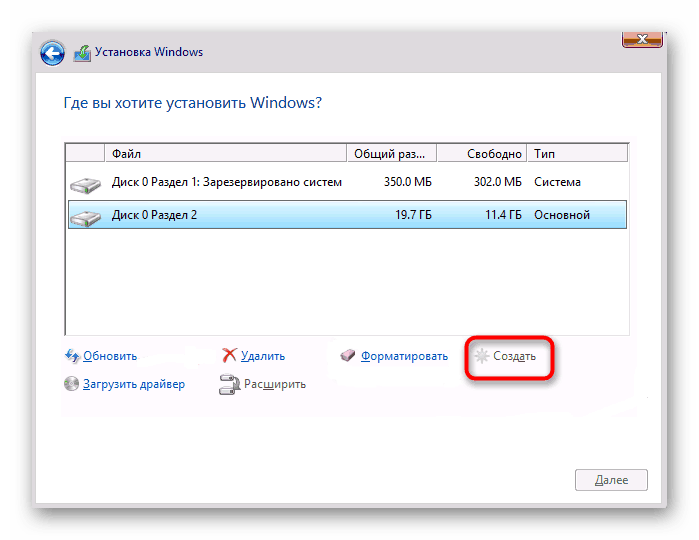Click the Система type cell
Viewport: 699px width, 540px height.
pos(557,182)
